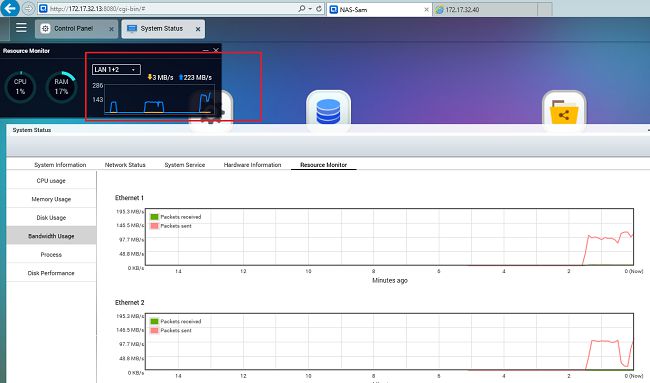650x383 pixels.
Task: Open the System Service tab
Action: (x=184, y=165)
